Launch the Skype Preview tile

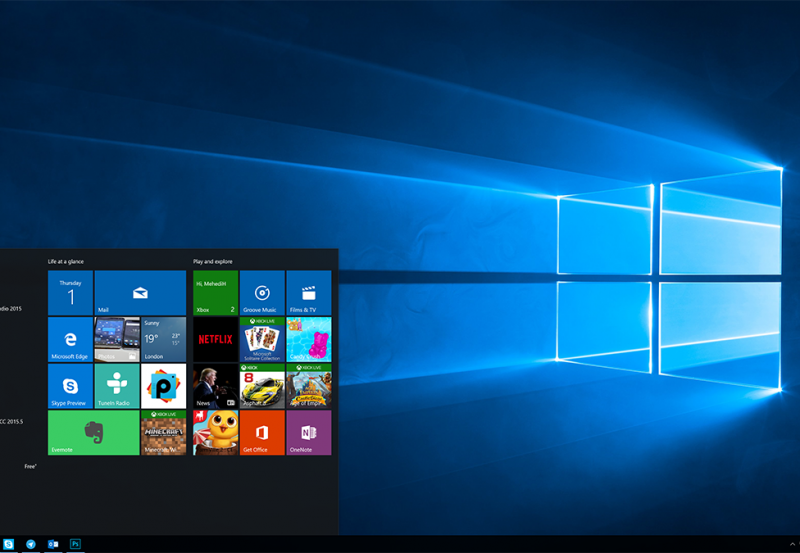70,386
